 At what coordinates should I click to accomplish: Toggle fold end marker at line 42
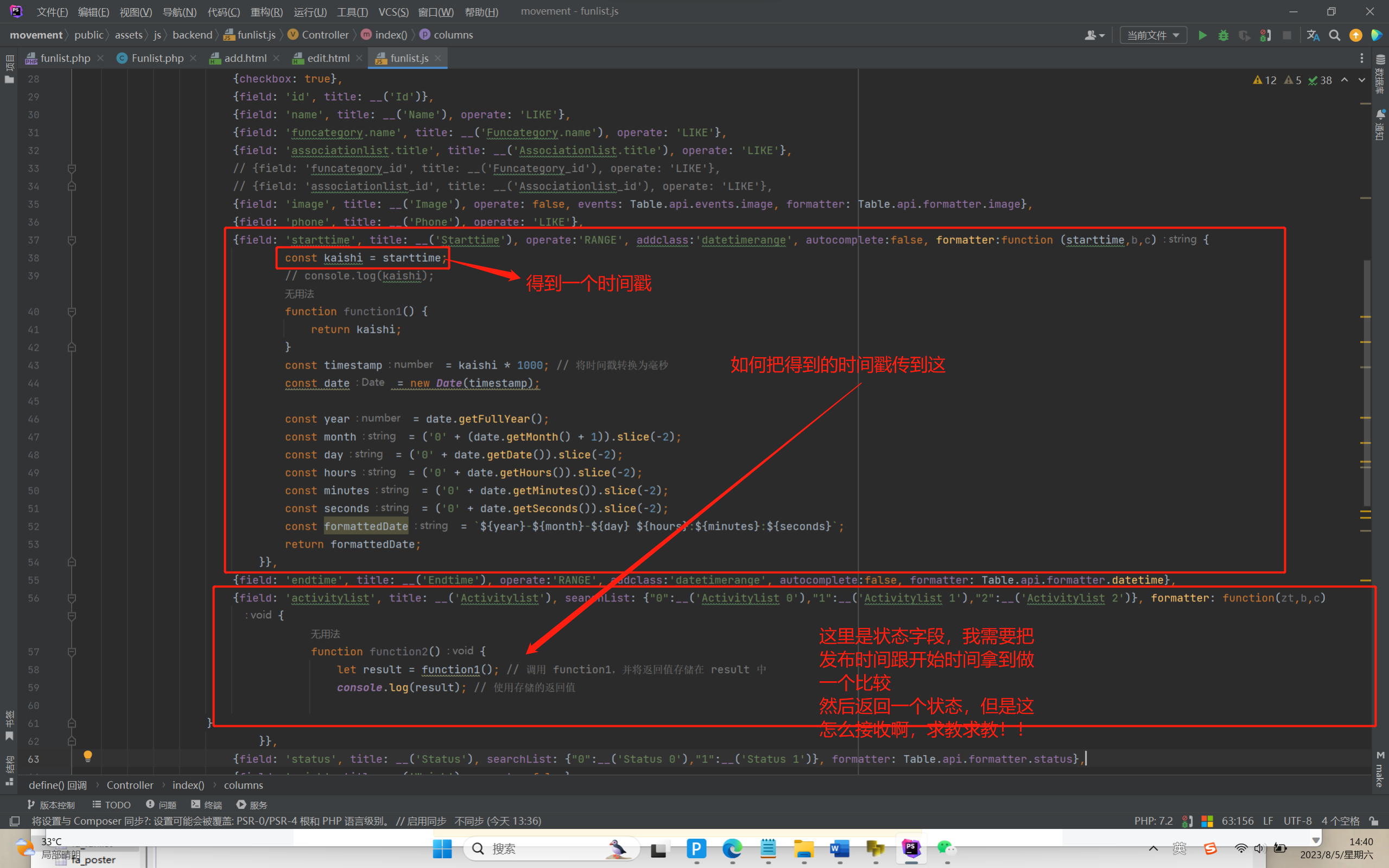tap(72, 347)
